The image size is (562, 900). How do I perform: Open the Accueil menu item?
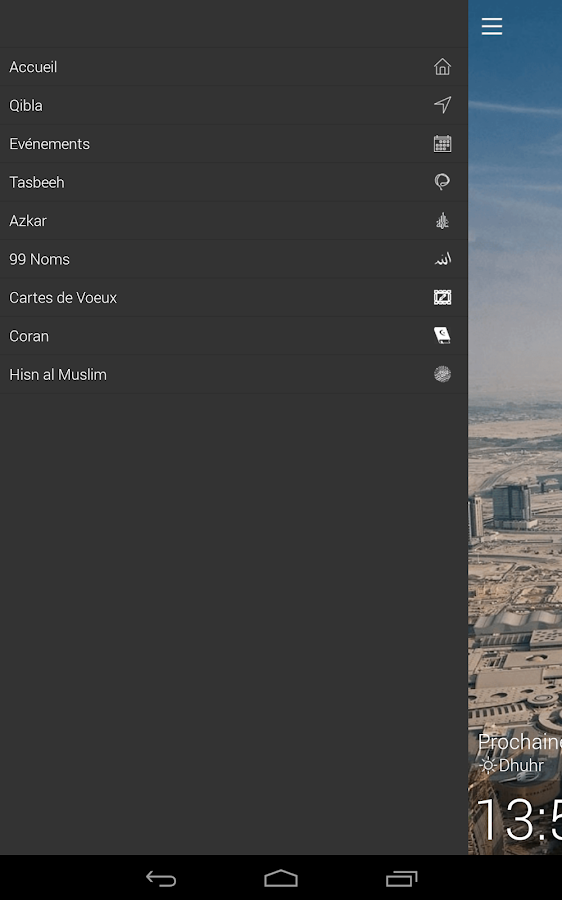click(234, 67)
